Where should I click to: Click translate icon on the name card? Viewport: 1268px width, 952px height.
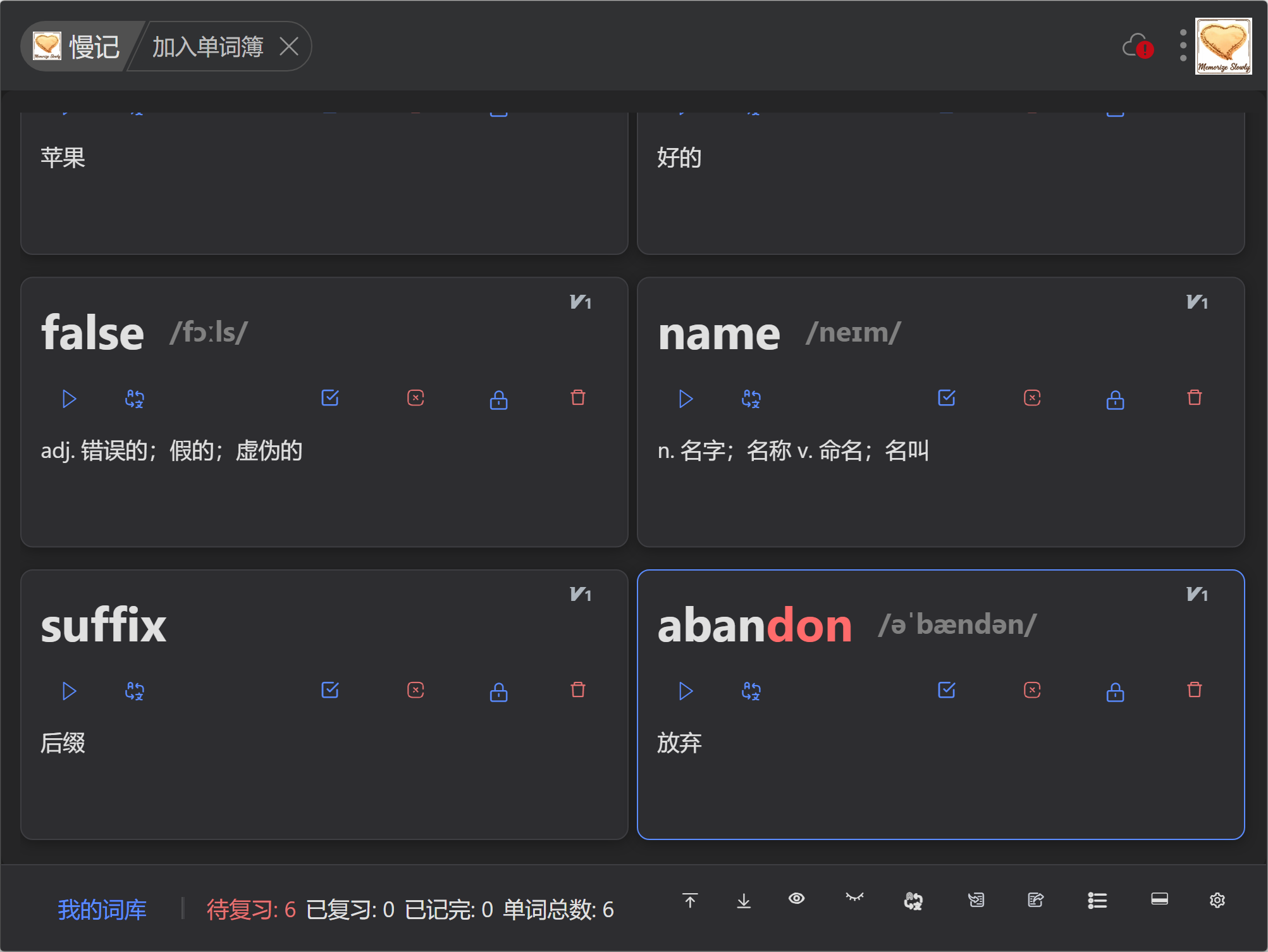pos(751,399)
